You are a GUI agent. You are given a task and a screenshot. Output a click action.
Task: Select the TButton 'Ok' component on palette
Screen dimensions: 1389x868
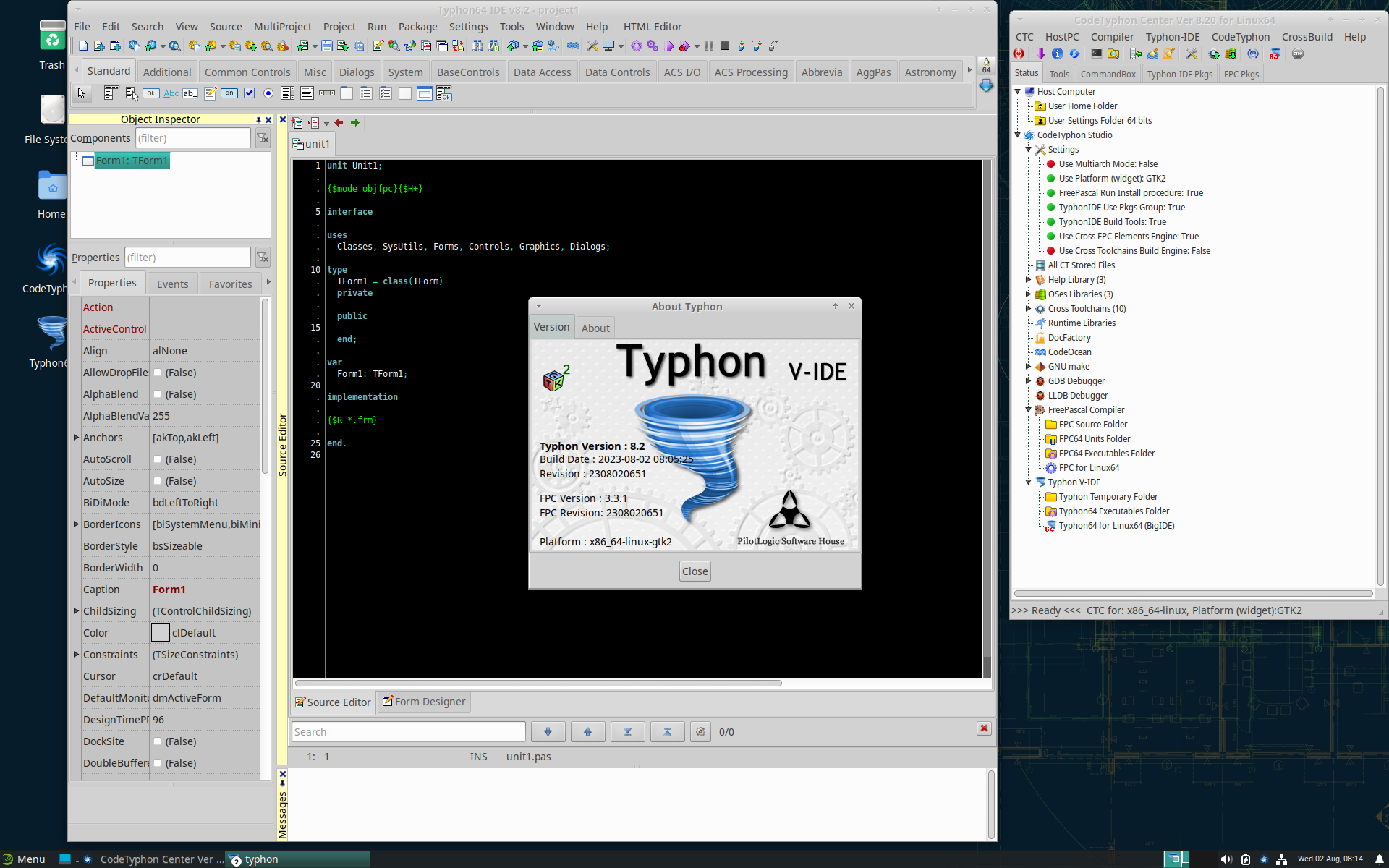coord(150,93)
